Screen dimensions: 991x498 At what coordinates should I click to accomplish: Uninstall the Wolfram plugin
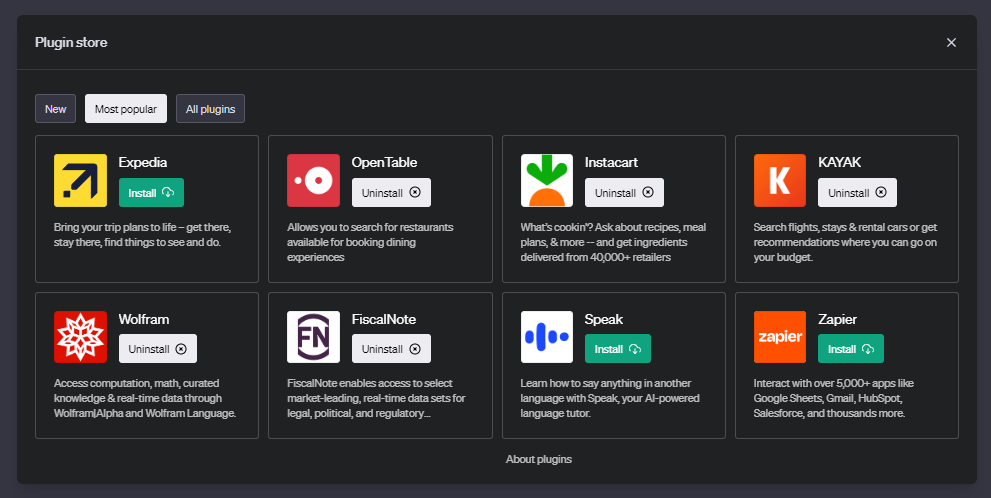pos(158,349)
